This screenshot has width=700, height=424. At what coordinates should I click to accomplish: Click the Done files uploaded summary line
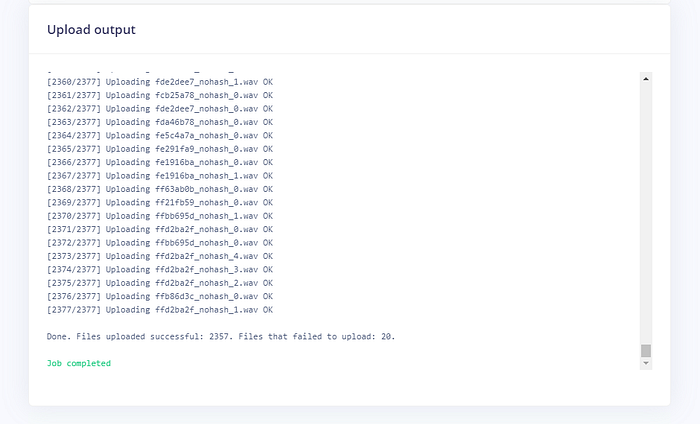point(221,337)
